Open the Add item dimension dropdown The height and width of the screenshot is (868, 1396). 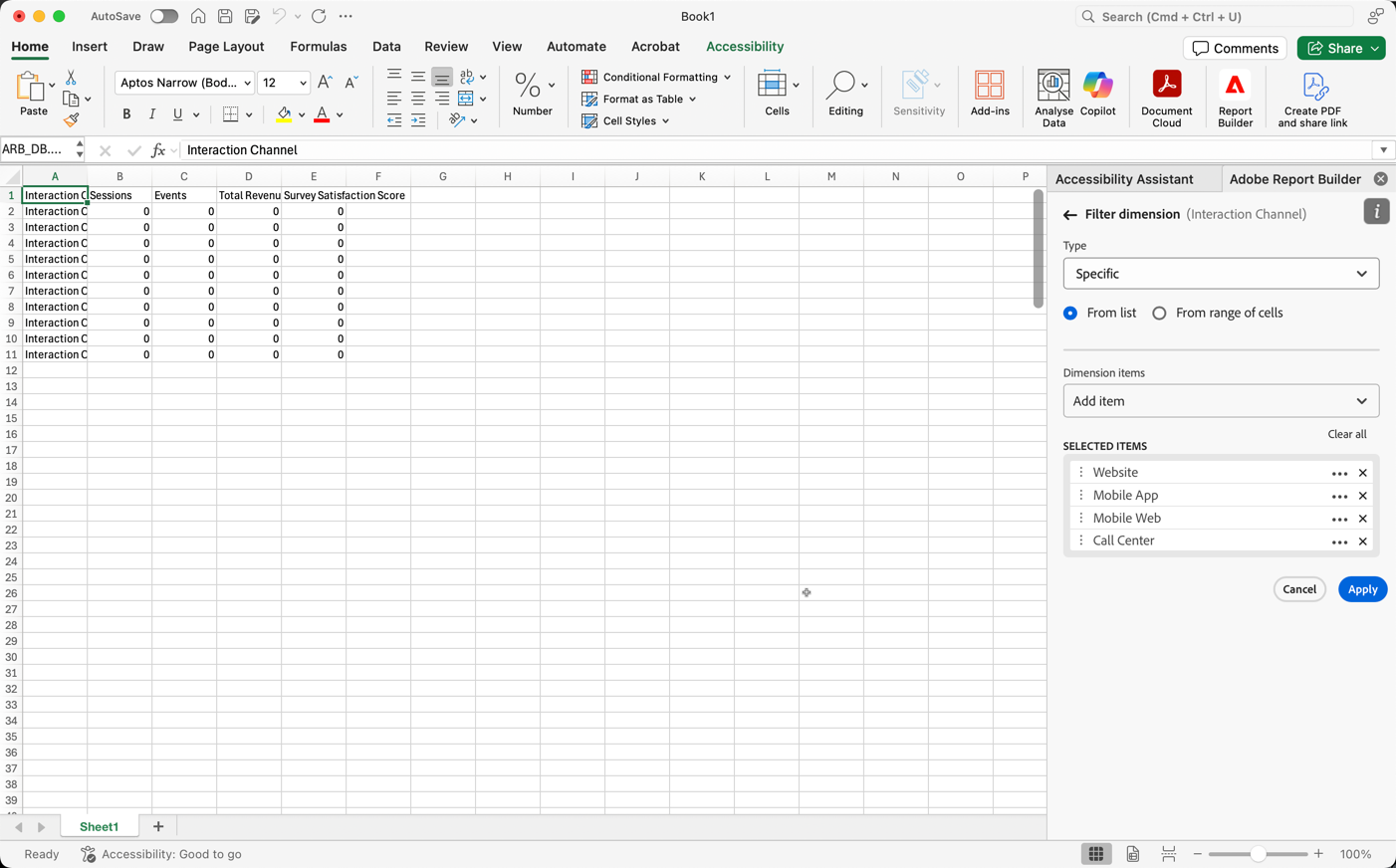pos(1221,401)
